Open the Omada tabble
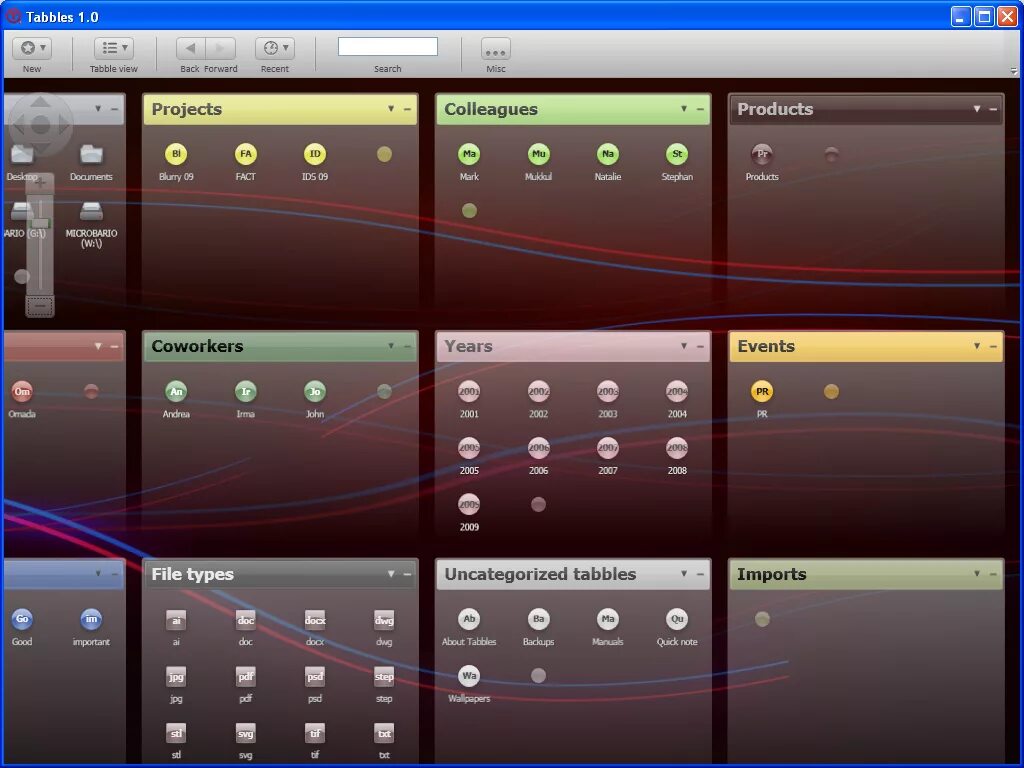 click(x=22, y=392)
